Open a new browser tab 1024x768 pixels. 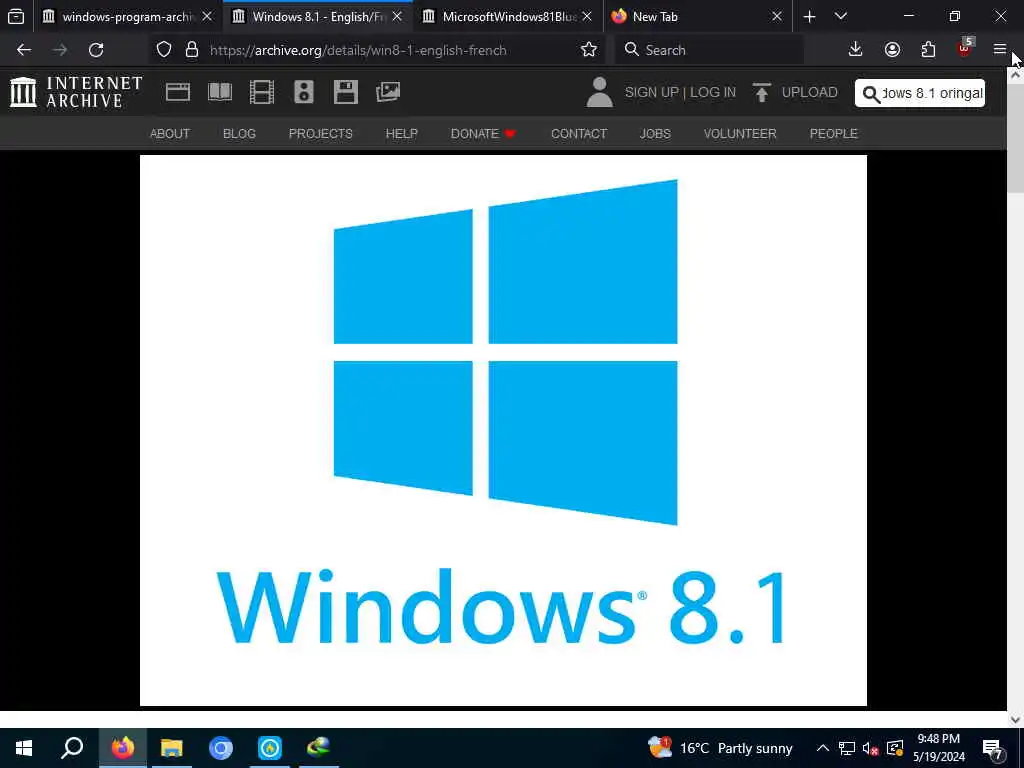point(809,16)
